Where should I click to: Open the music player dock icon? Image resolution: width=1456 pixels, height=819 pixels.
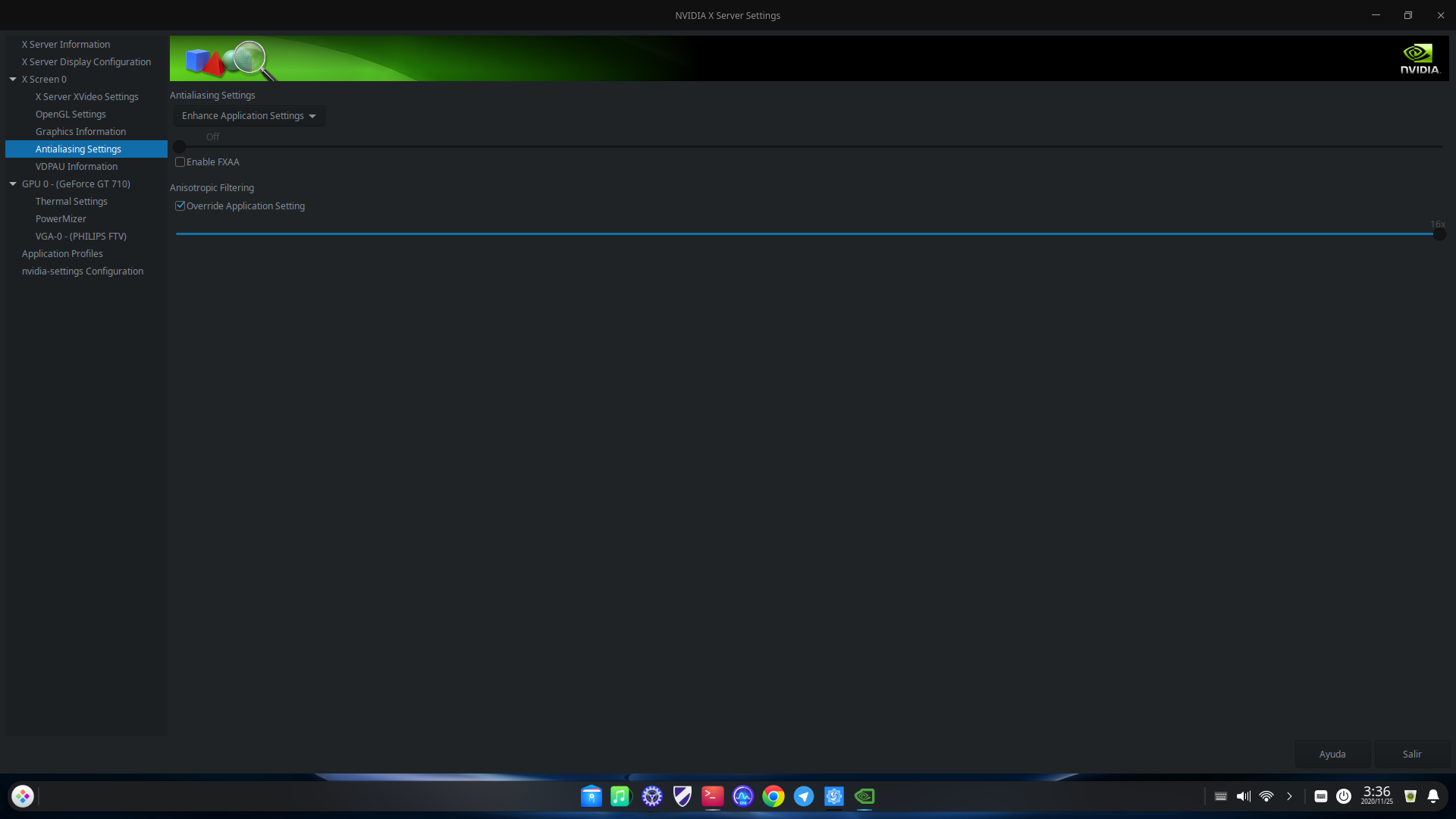click(x=621, y=796)
